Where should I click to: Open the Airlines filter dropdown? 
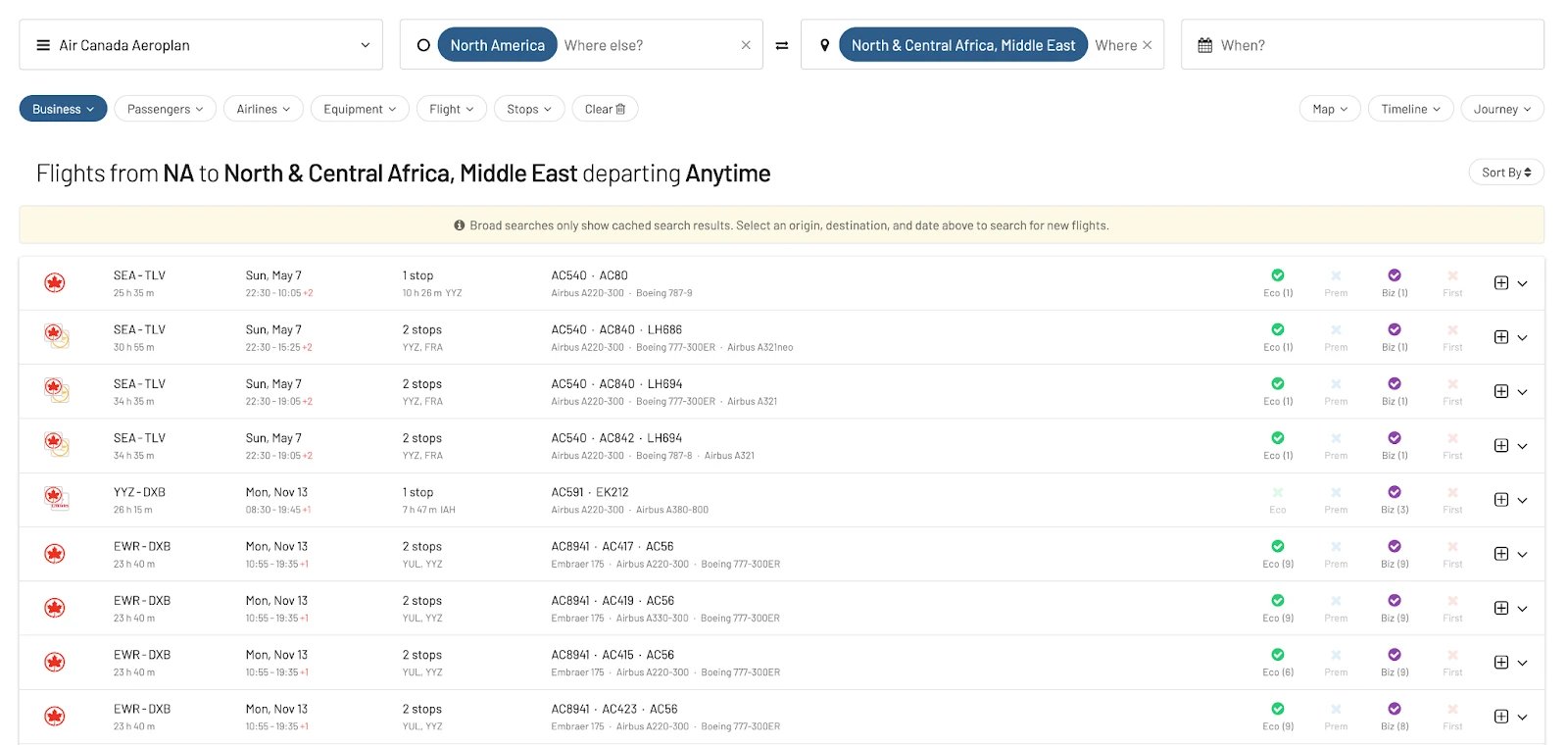tap(264, 109)
